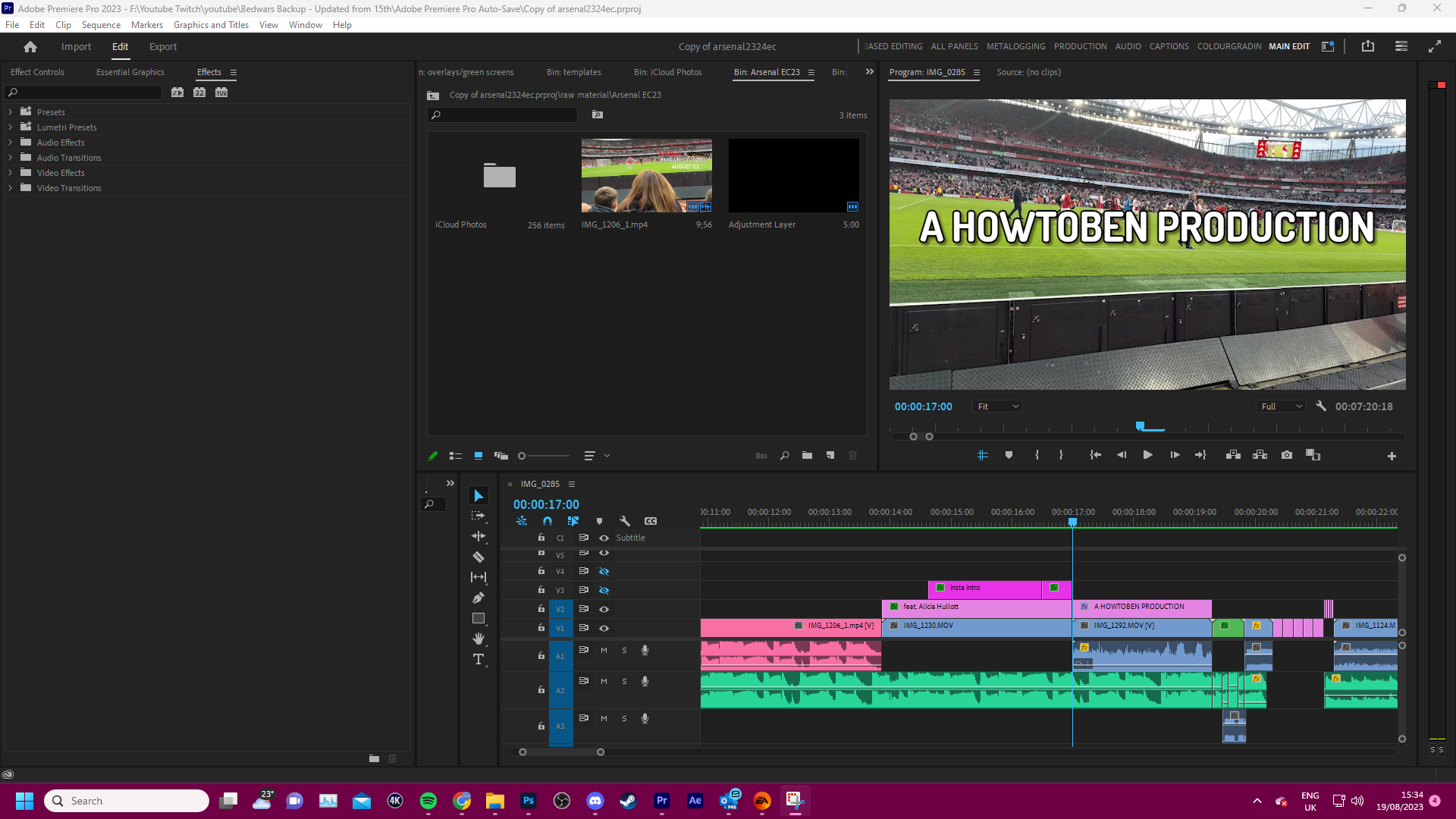
Task: Open program monitor Settings wrench
Action: pos(1320,406)
